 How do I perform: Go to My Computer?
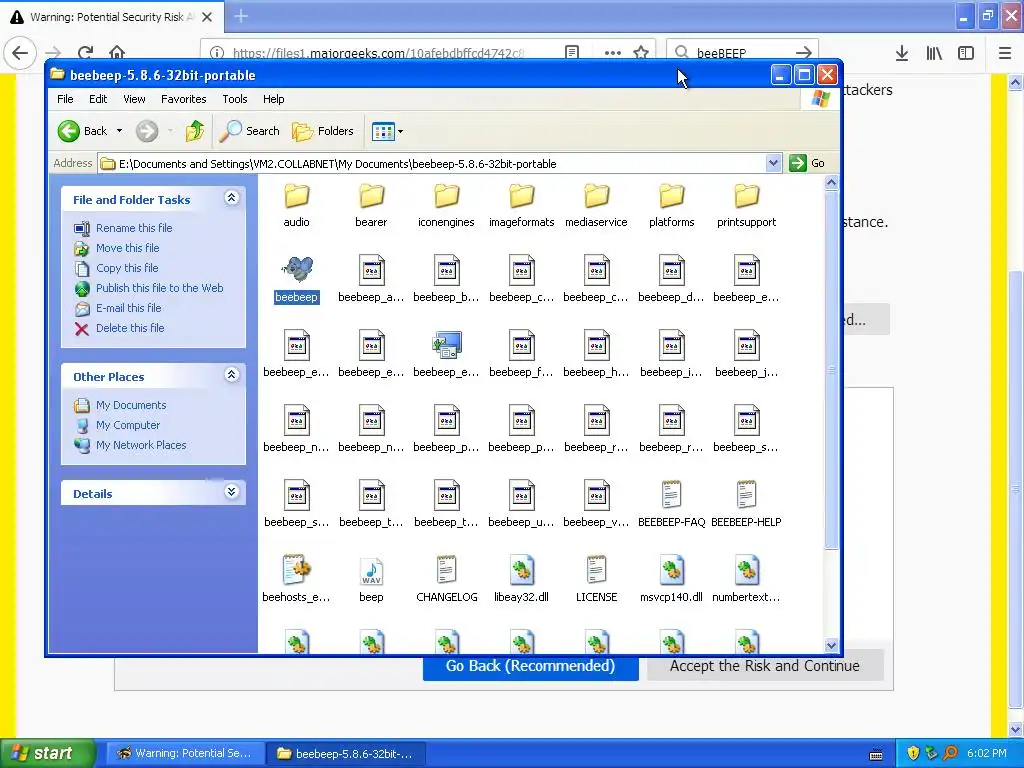pyautogui.click(x=127, y=425)
